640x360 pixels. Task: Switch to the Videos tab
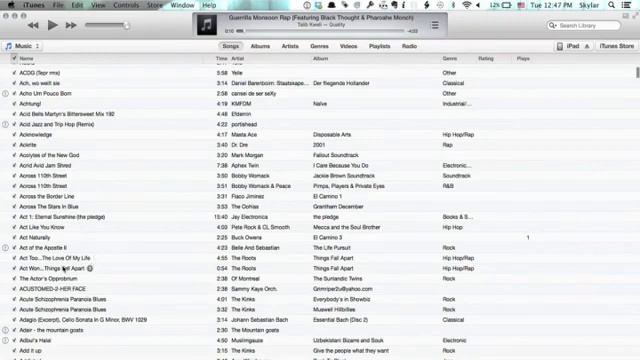(348, 46)
